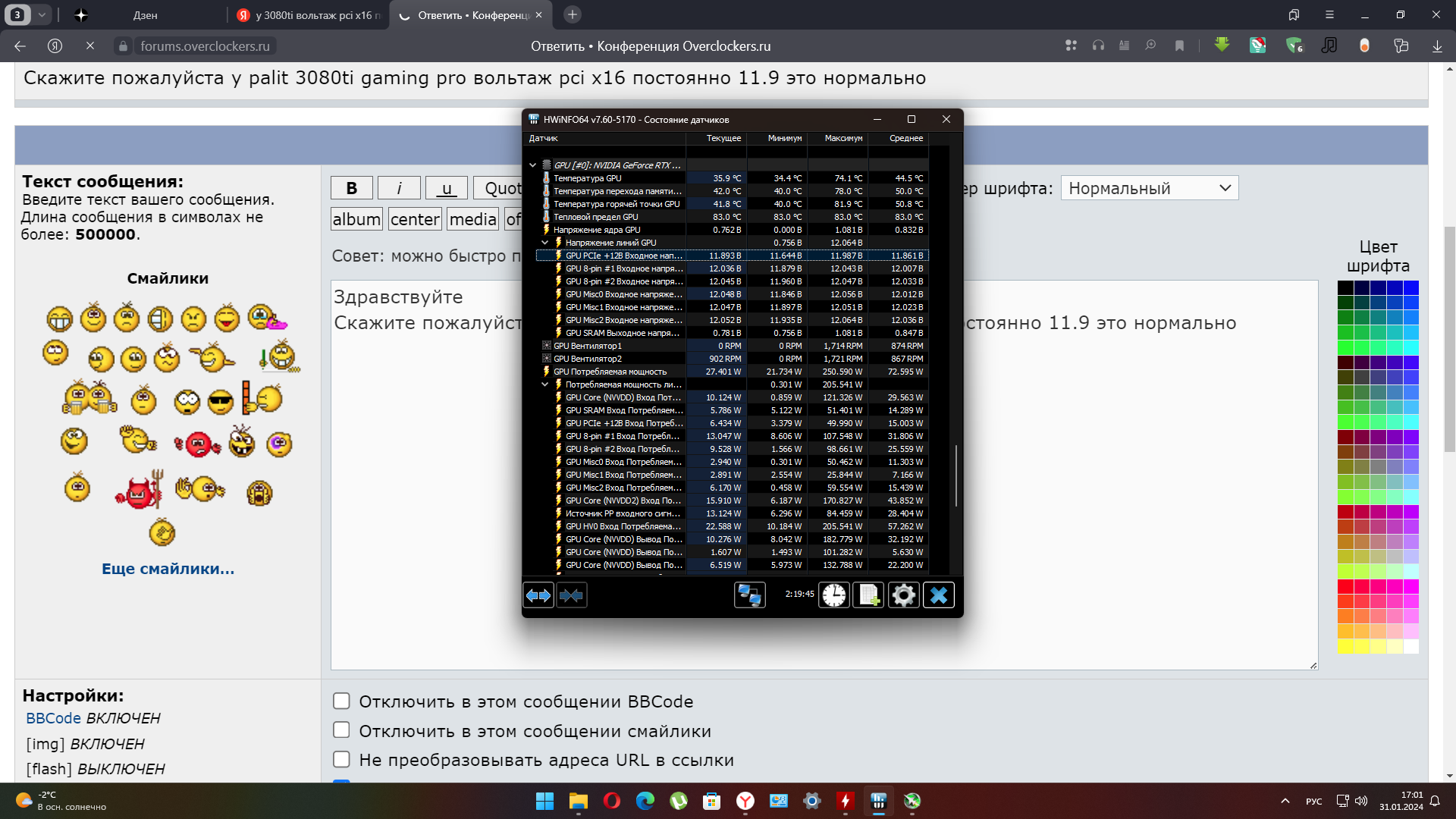Open font size dropdown 'Нормальный'

click(1149, 188)
